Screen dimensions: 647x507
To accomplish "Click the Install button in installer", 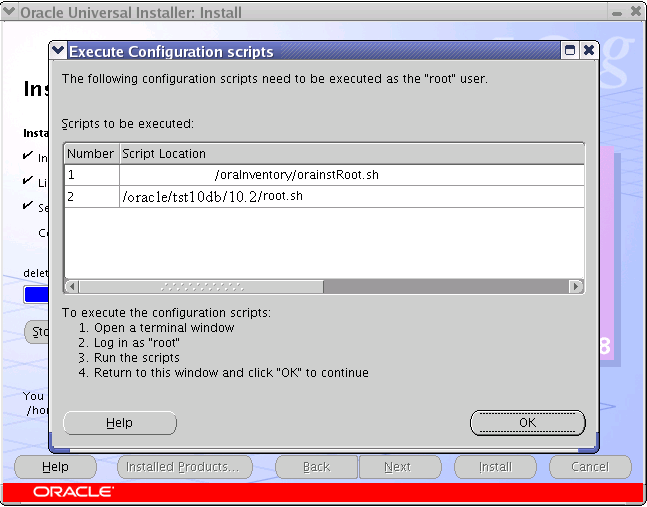I will tap(495, 467).
